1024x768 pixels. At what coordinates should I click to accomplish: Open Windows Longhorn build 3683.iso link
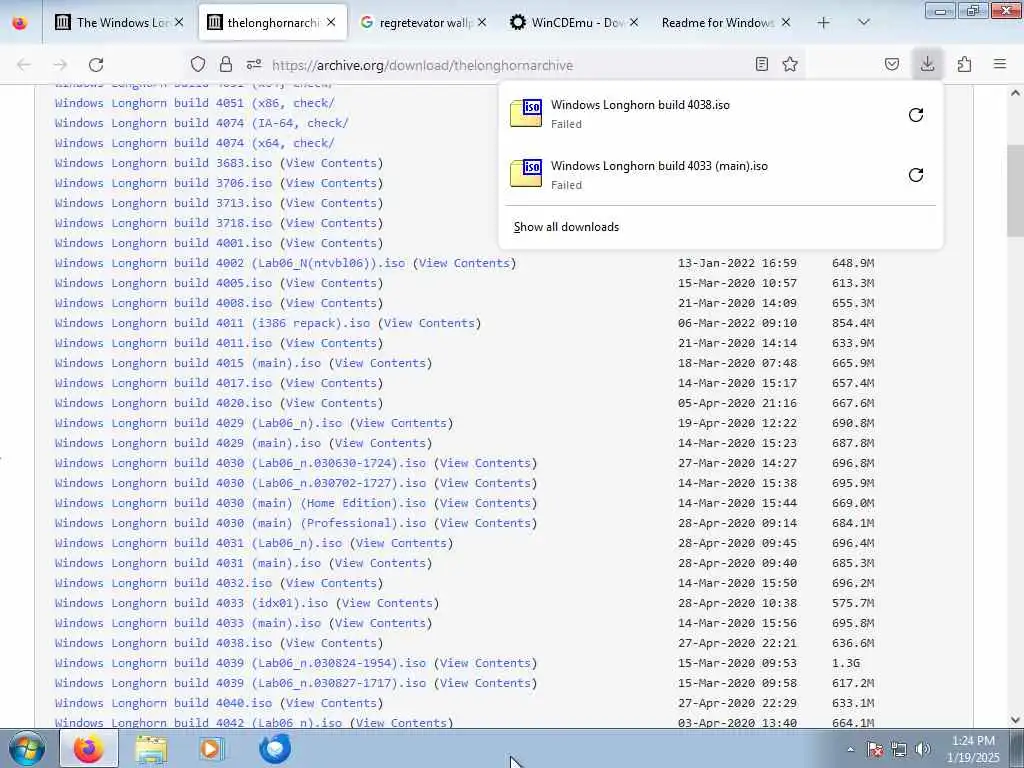point(163,163)
